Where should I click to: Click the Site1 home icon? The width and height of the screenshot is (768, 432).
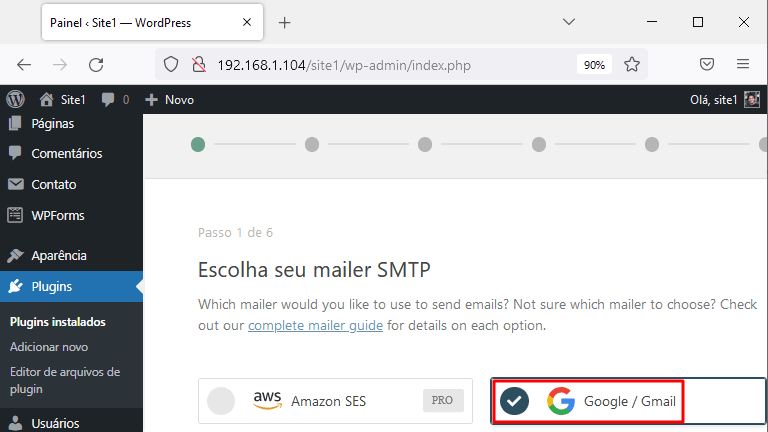[x=47, y=99]
